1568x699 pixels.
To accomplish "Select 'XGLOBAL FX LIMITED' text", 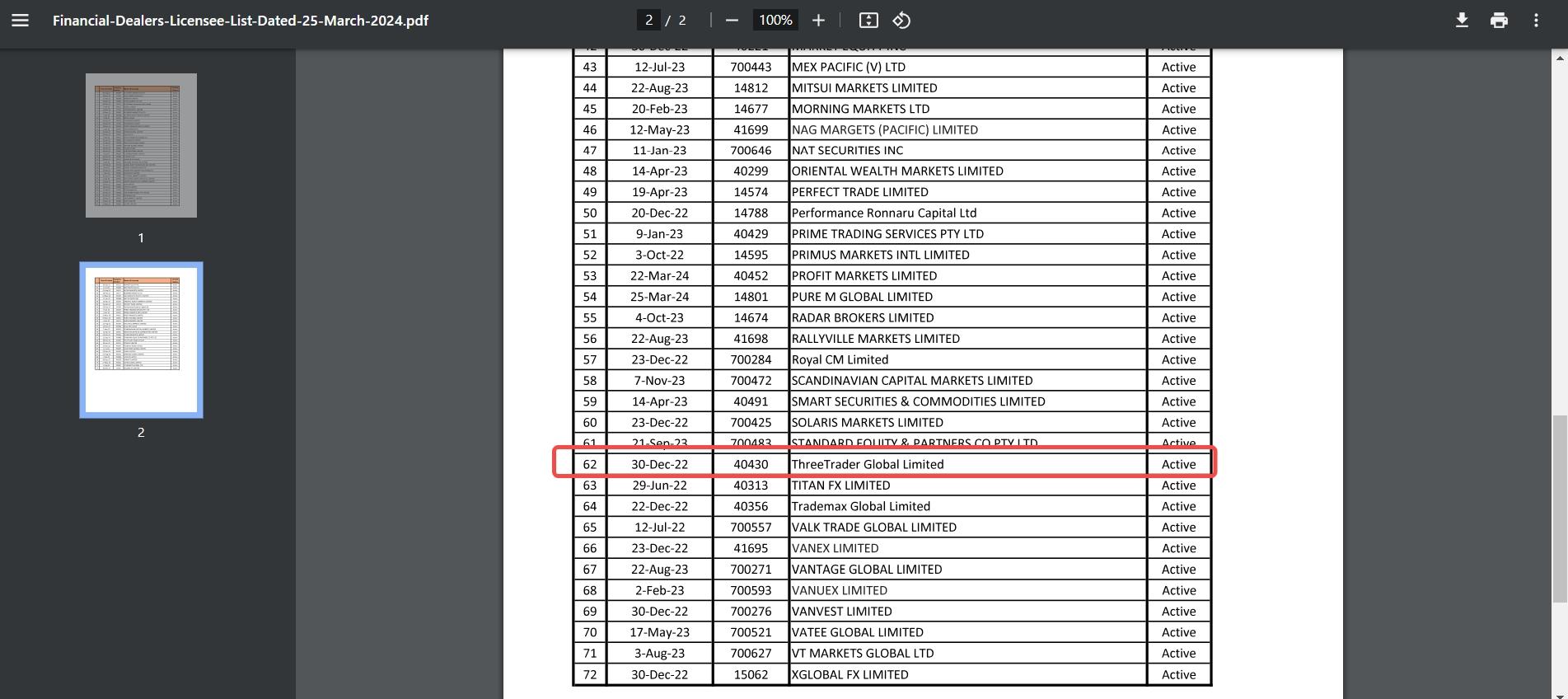I will [850, 674].
